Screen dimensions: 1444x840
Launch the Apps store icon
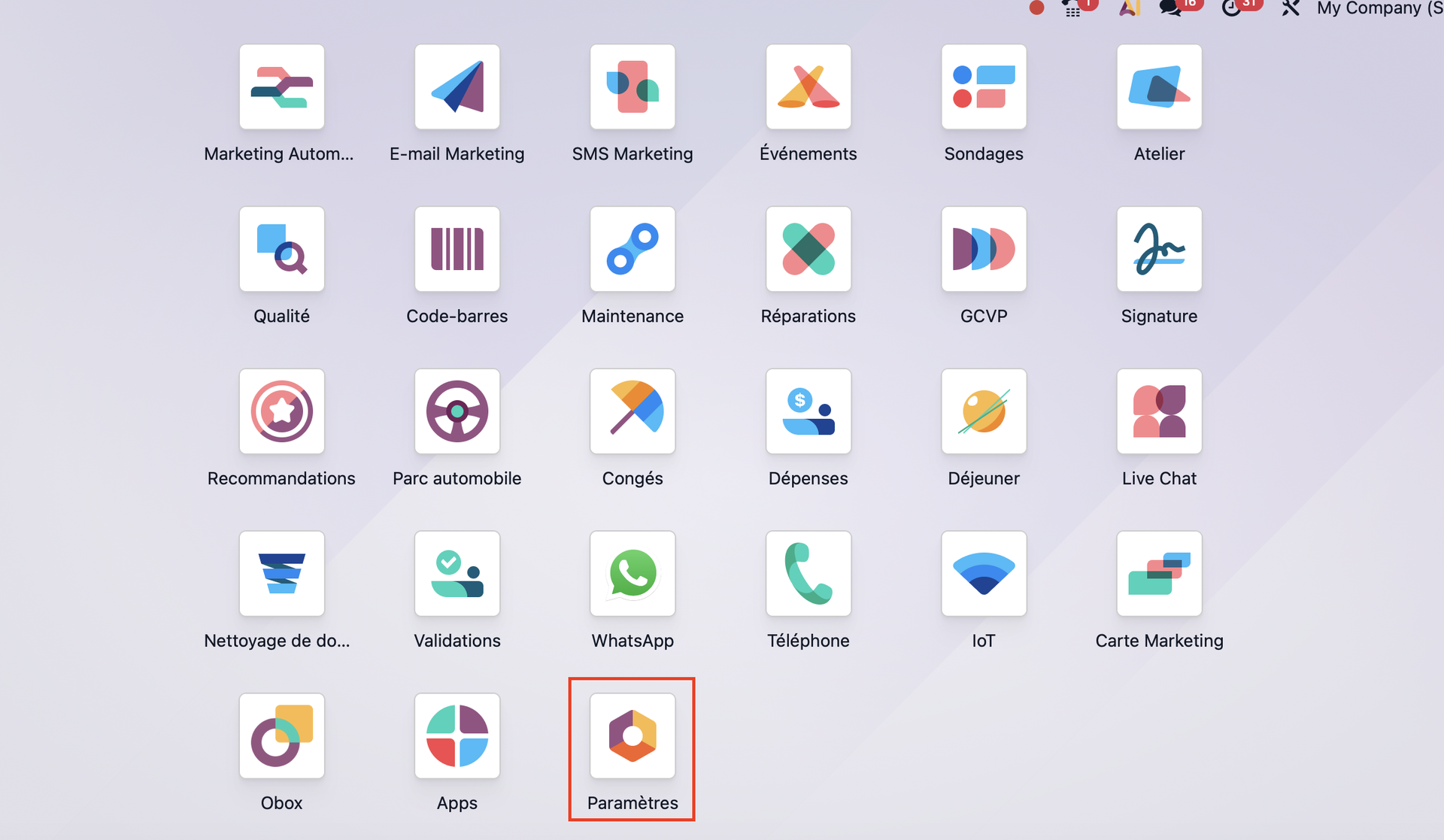(457, 736)
